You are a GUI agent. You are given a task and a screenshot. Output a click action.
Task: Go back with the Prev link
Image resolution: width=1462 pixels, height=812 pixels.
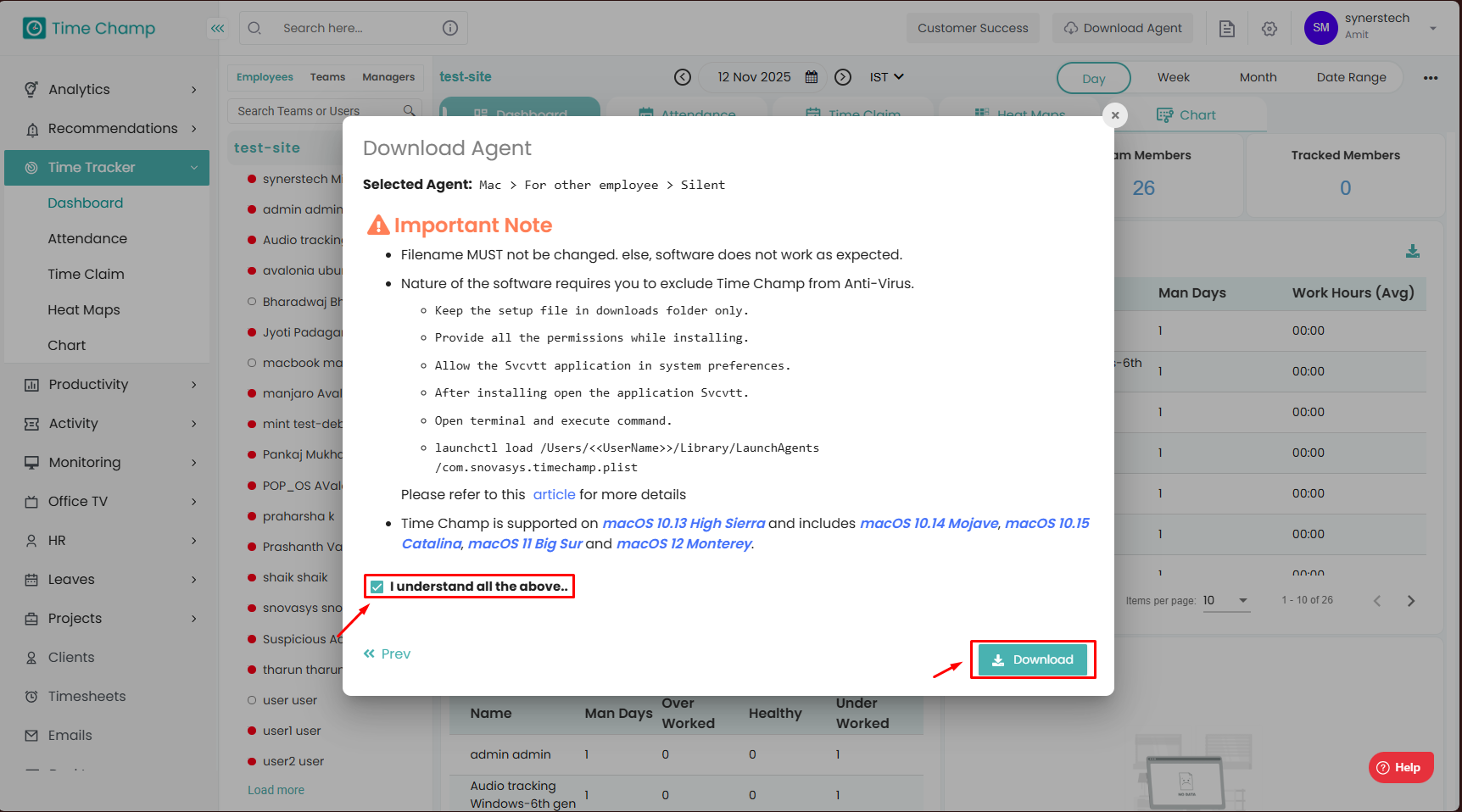387,653
